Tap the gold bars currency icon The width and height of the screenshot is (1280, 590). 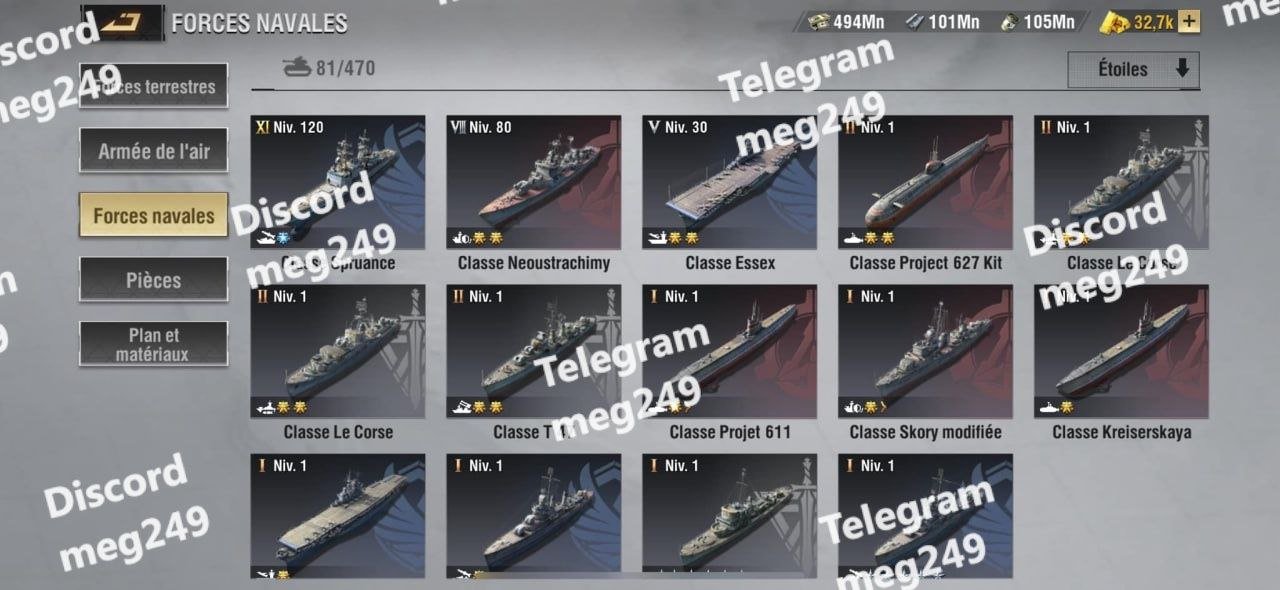1114,22
